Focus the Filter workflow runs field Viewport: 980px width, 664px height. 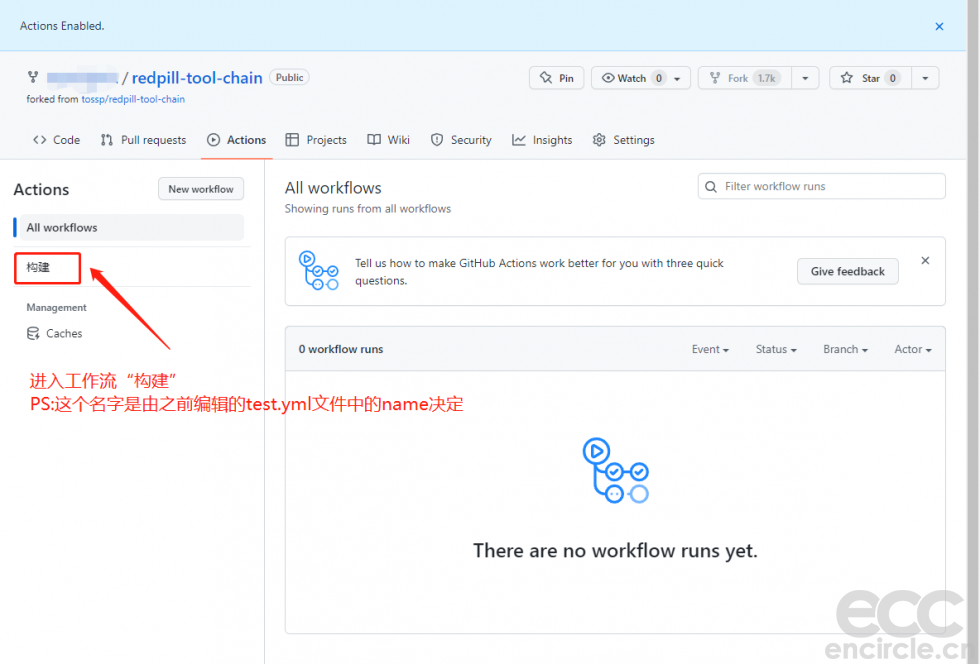[x=821, y=186]
